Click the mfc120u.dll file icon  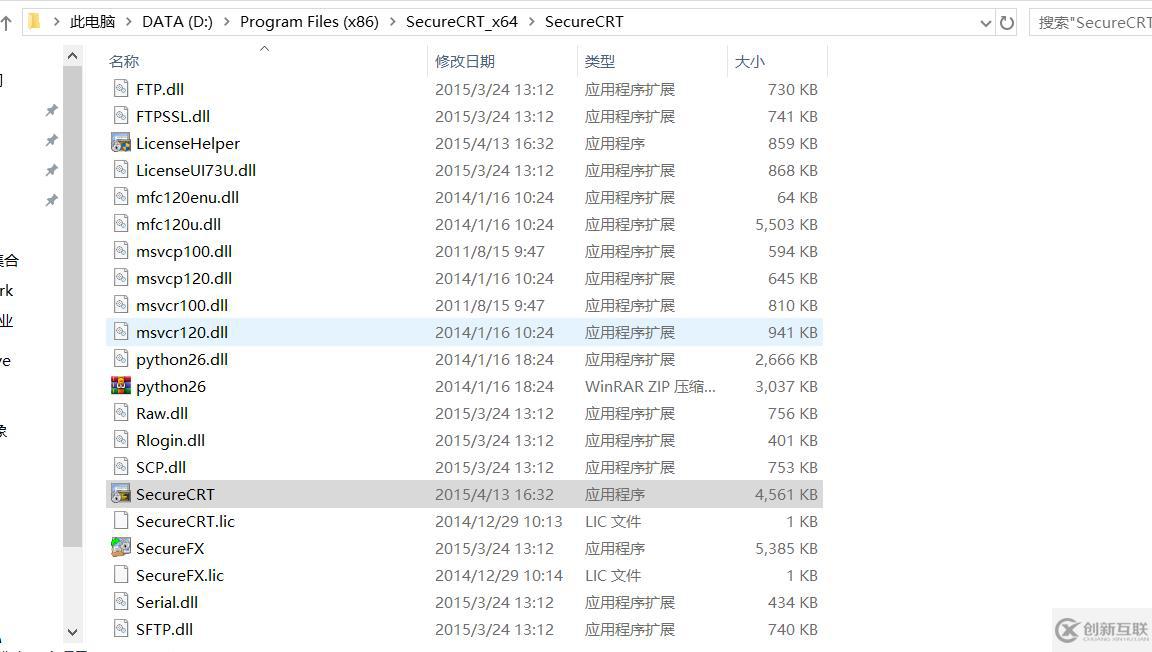(121, 224)
